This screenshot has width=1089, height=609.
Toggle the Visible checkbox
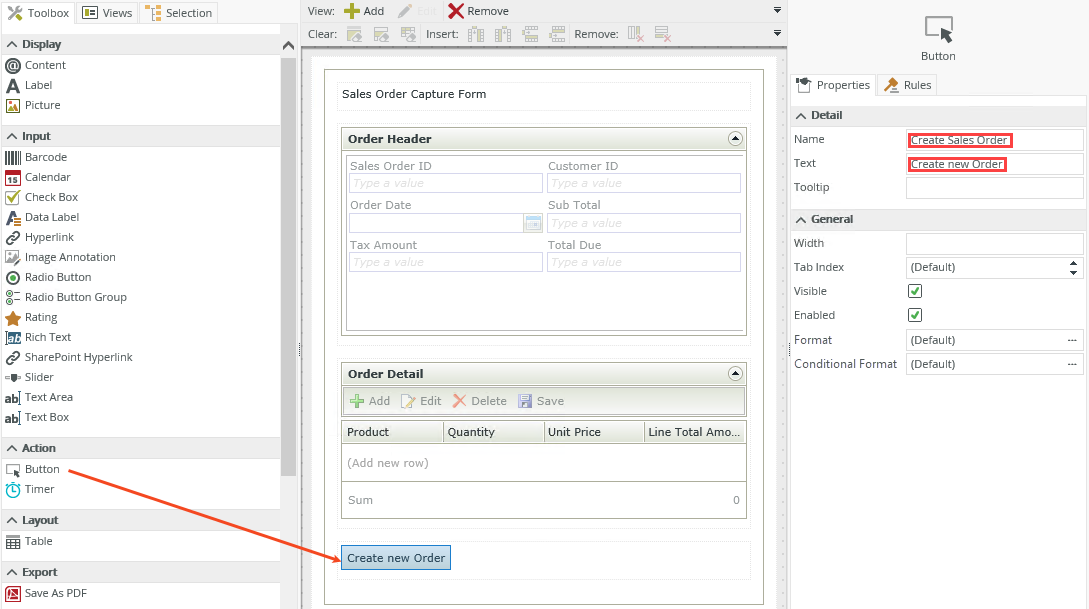[x=914, y=291]
